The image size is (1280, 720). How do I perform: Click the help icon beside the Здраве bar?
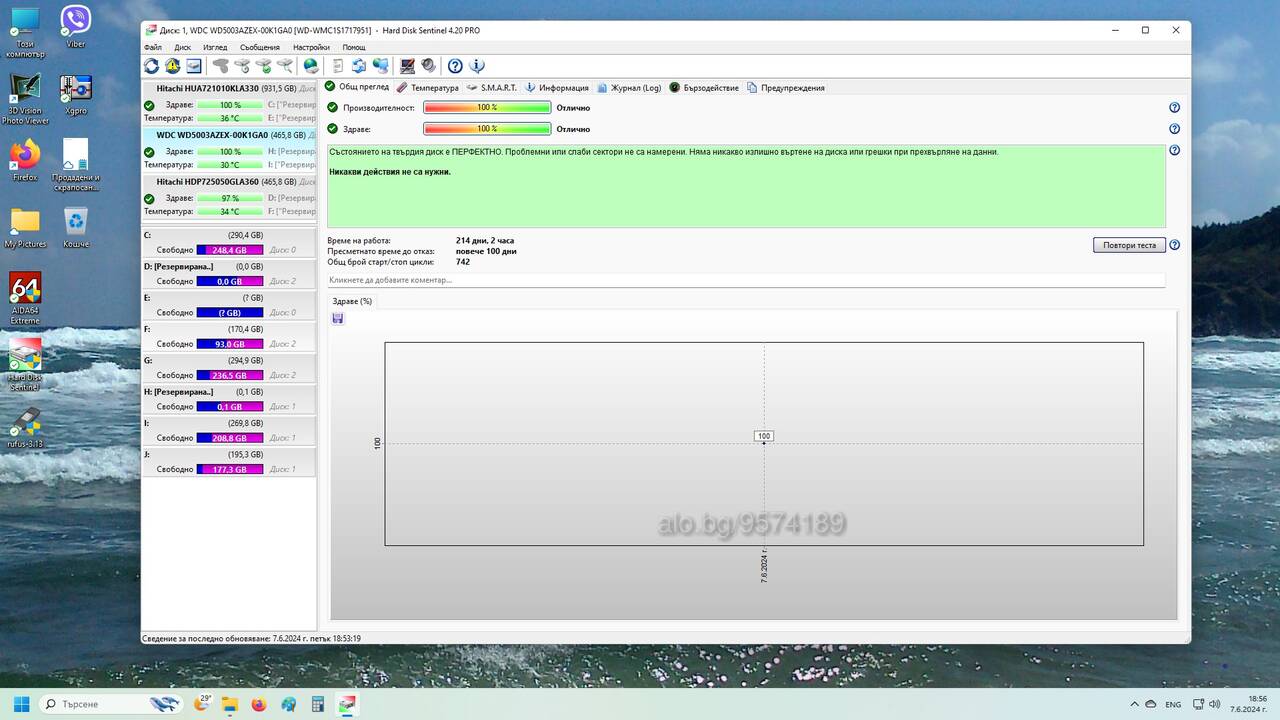click(1175, 129)
